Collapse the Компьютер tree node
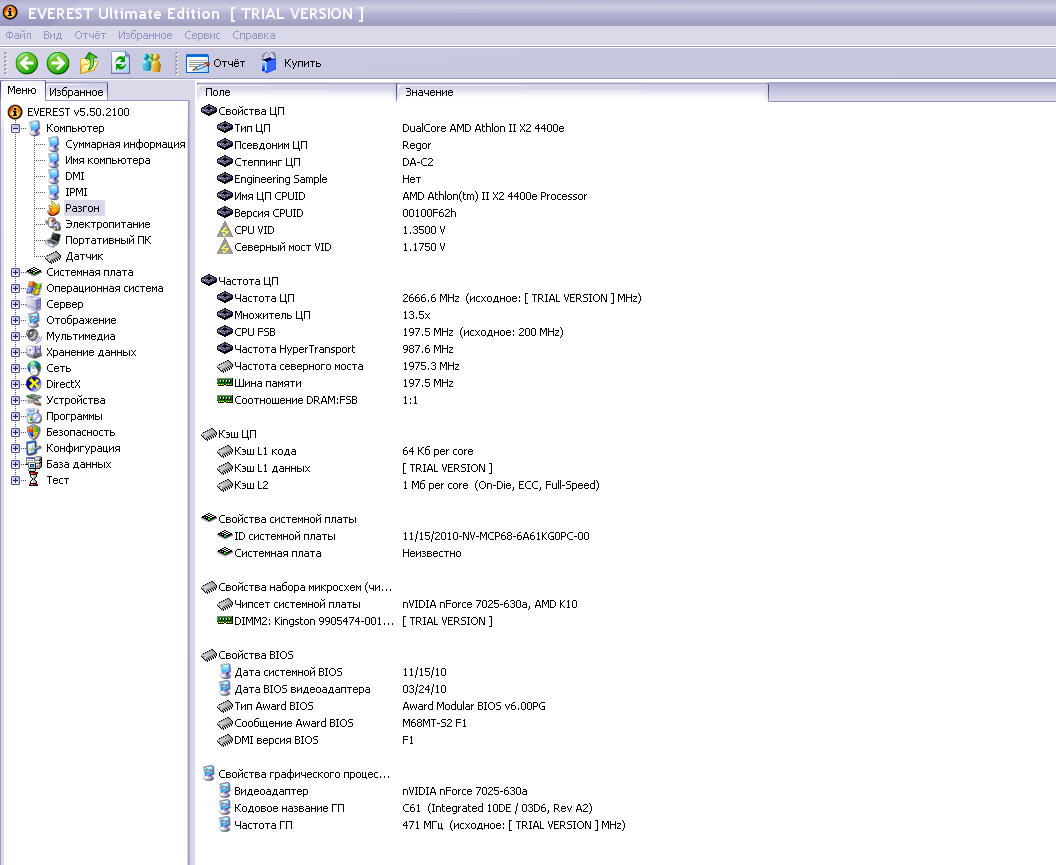This screenshot has height=865, width=1056. tap(15, 128)
